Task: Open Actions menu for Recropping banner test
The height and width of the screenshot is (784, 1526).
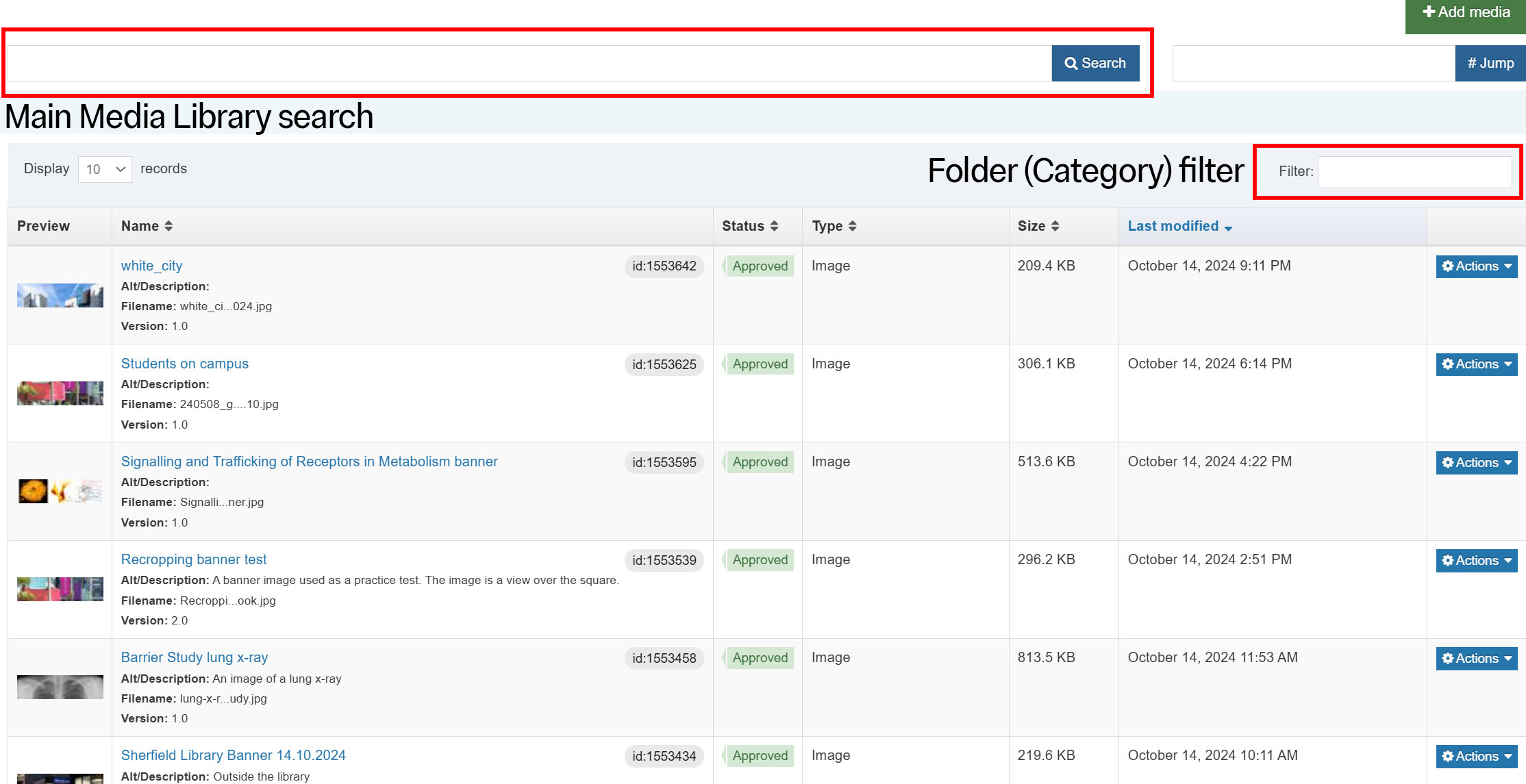Action: tap(1476, 561)
